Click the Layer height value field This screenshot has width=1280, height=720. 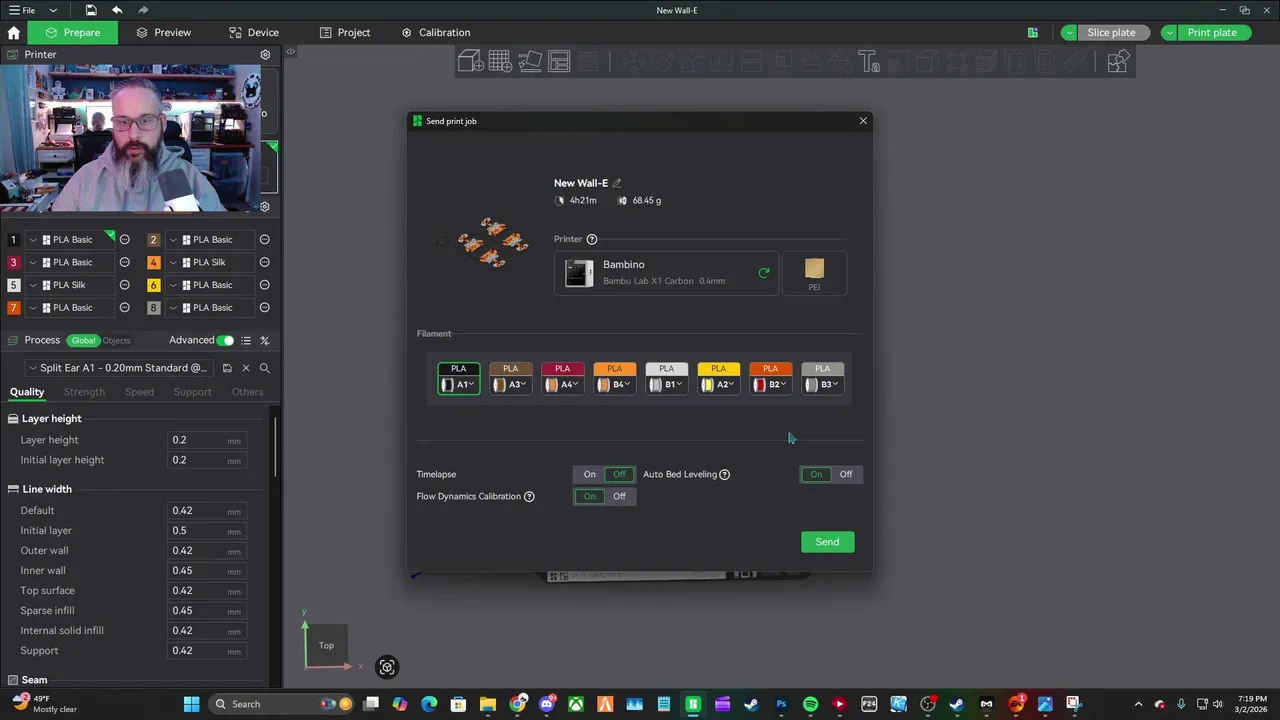click(x=207, y=440)
